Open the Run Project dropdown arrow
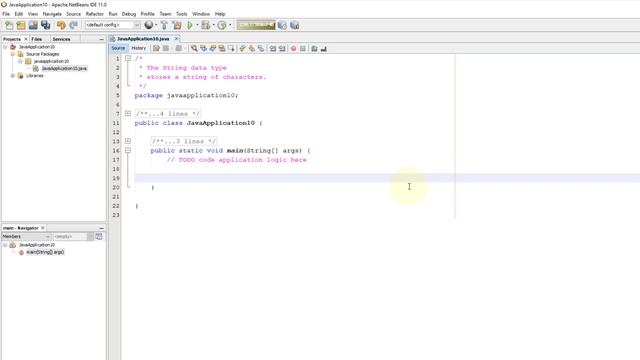 click(197, 25)
